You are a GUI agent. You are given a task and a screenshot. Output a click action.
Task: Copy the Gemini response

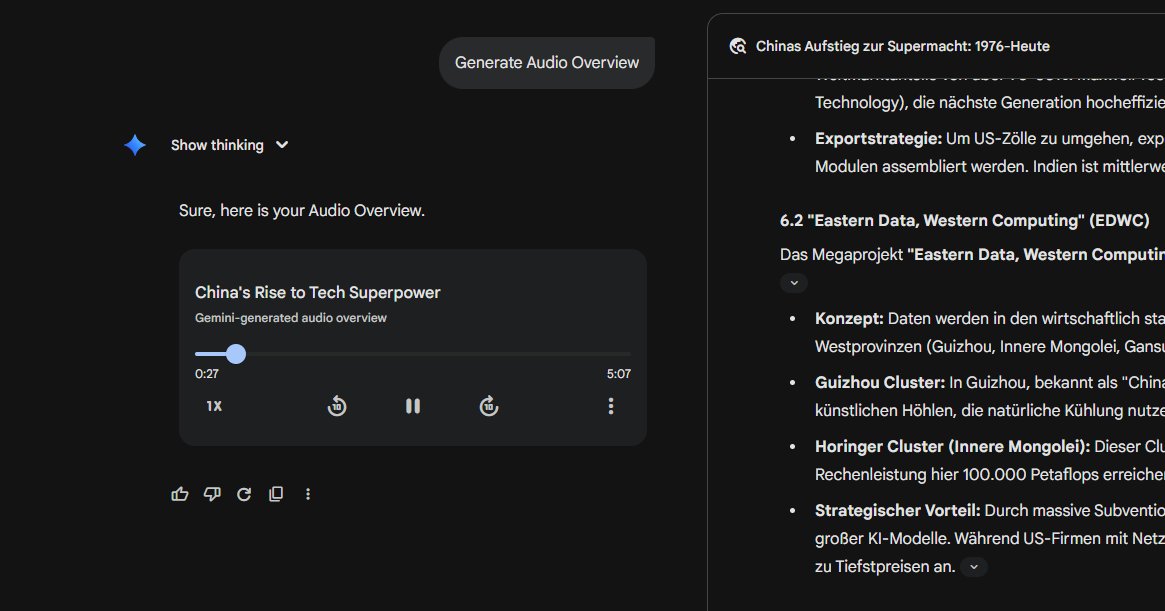point(276,494)
